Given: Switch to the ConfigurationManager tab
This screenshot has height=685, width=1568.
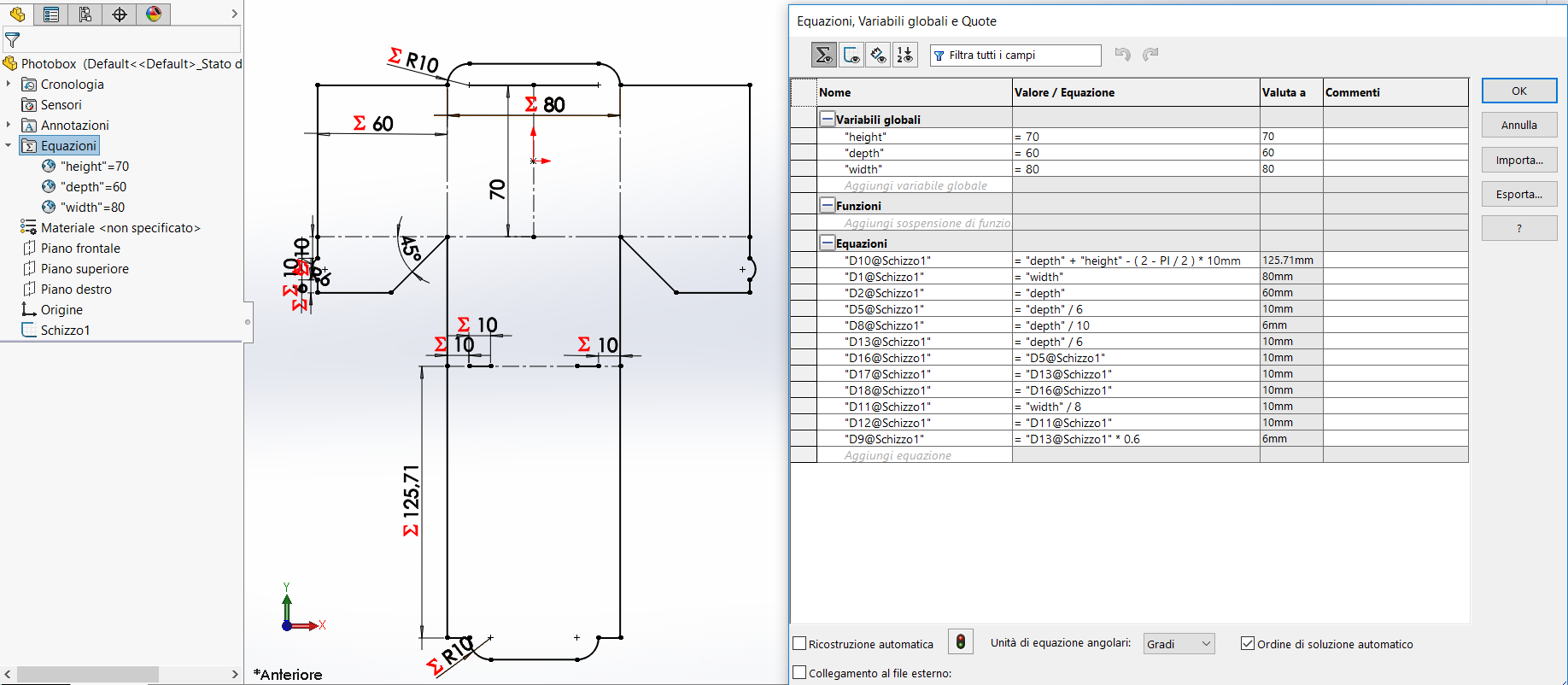Looking at the screenshot, I should pyautogui.click(x=85, y=14).
